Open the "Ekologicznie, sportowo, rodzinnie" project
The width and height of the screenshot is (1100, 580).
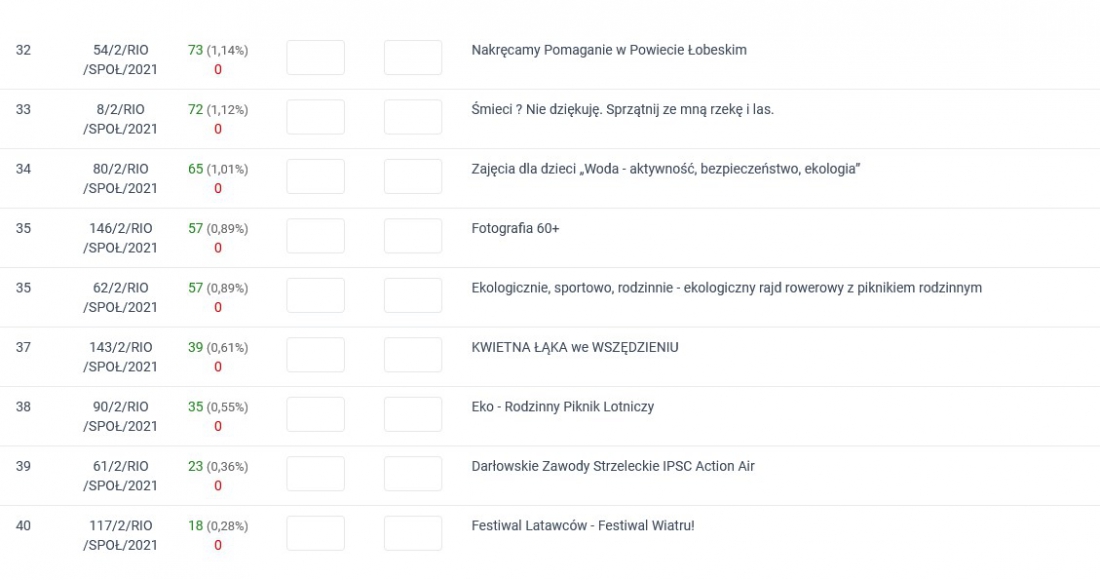pyautogui.click(x=726, y=288)
